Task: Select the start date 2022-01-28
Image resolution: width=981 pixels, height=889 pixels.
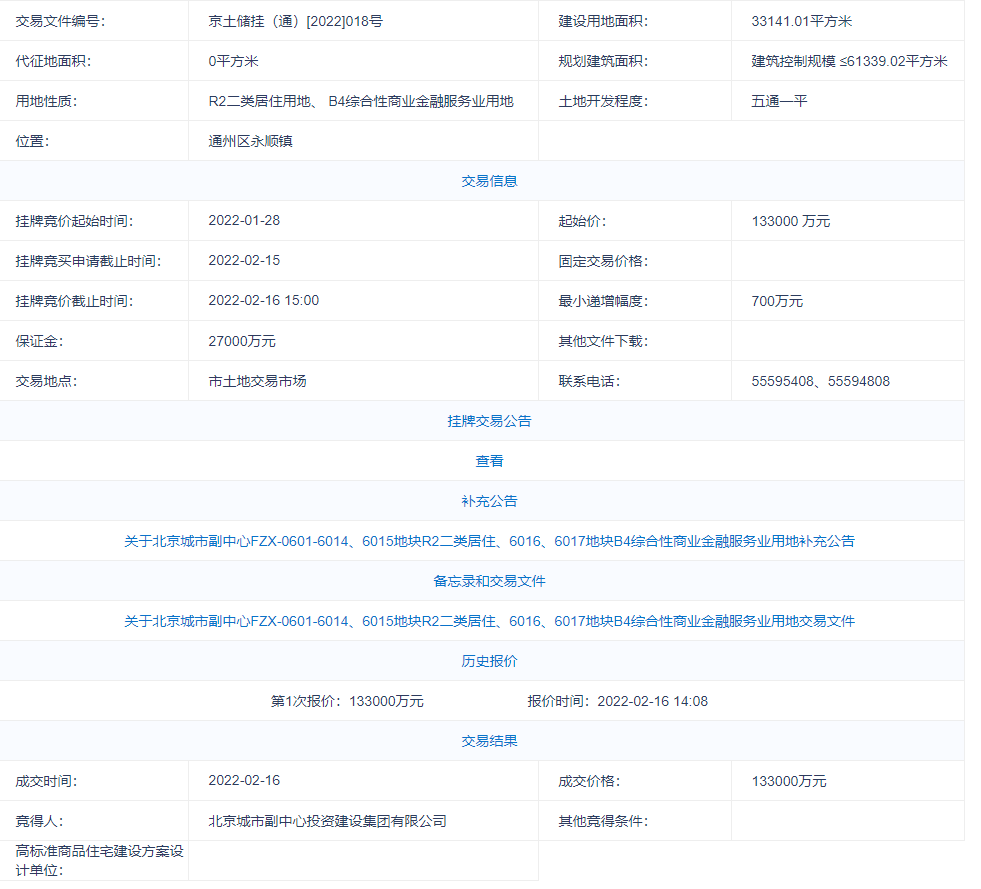Action: click(244, 221)
